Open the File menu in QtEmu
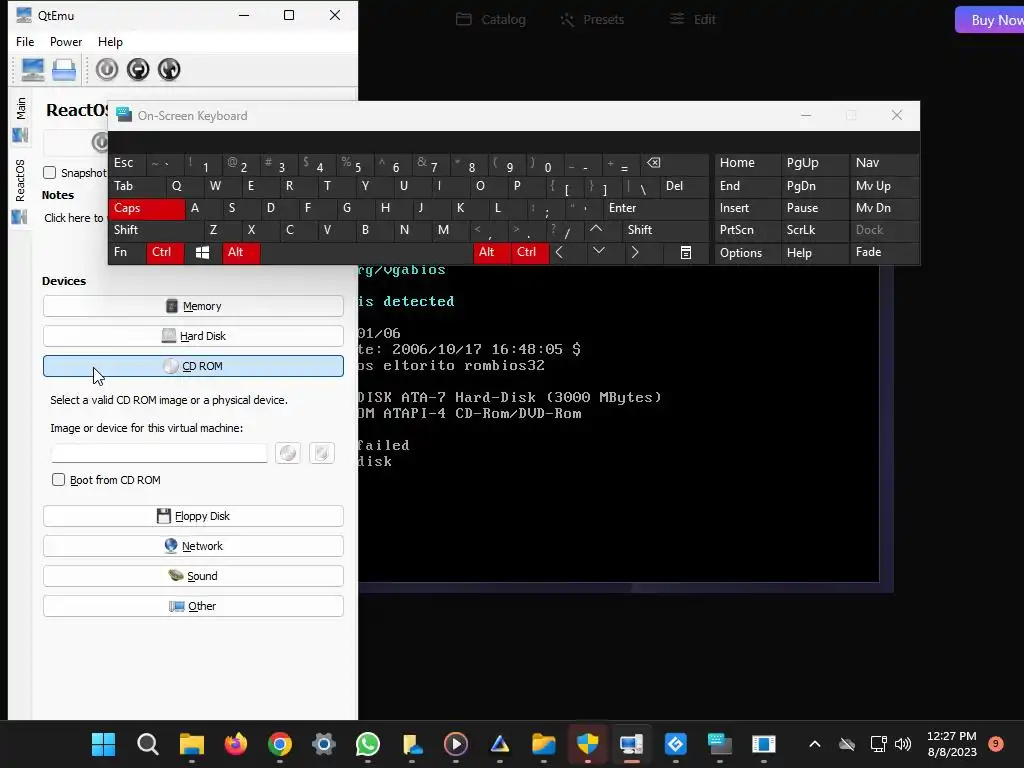The image size is (1024, 768). coord(25,42)
